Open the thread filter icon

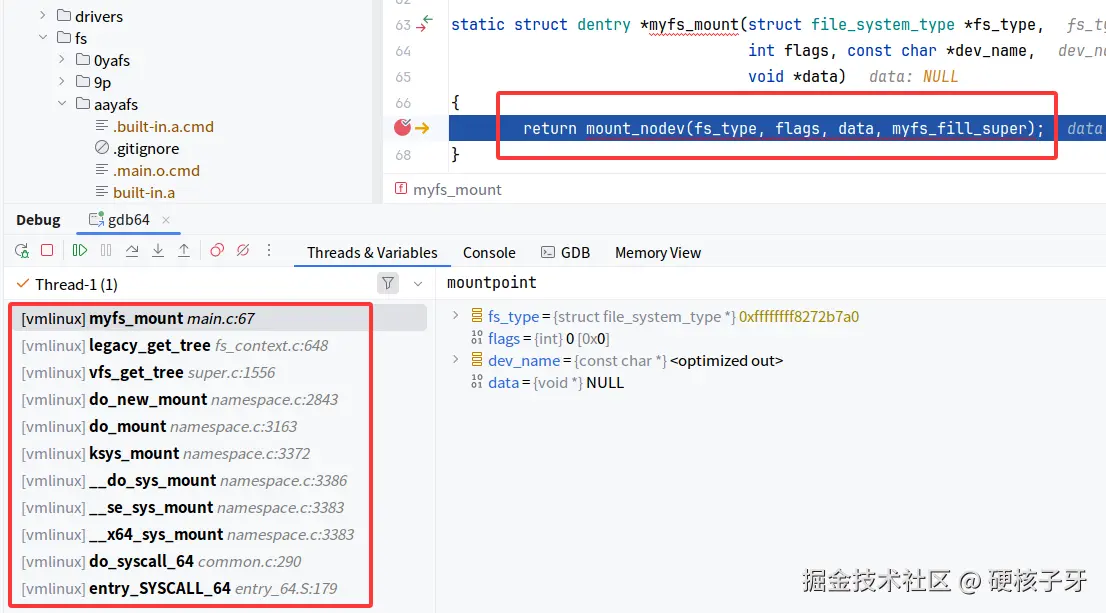point(388,284)
